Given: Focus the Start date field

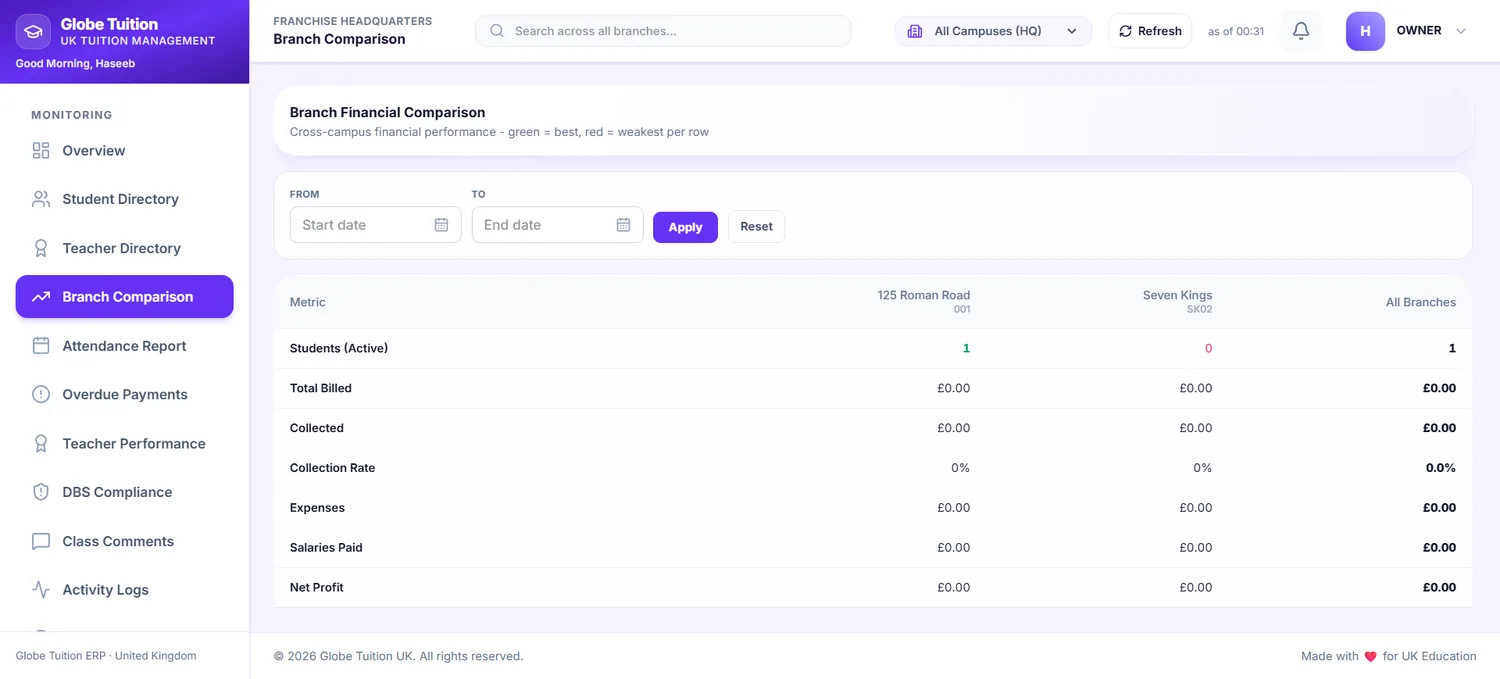Looking at the screenshot, I should coord(375,225).
